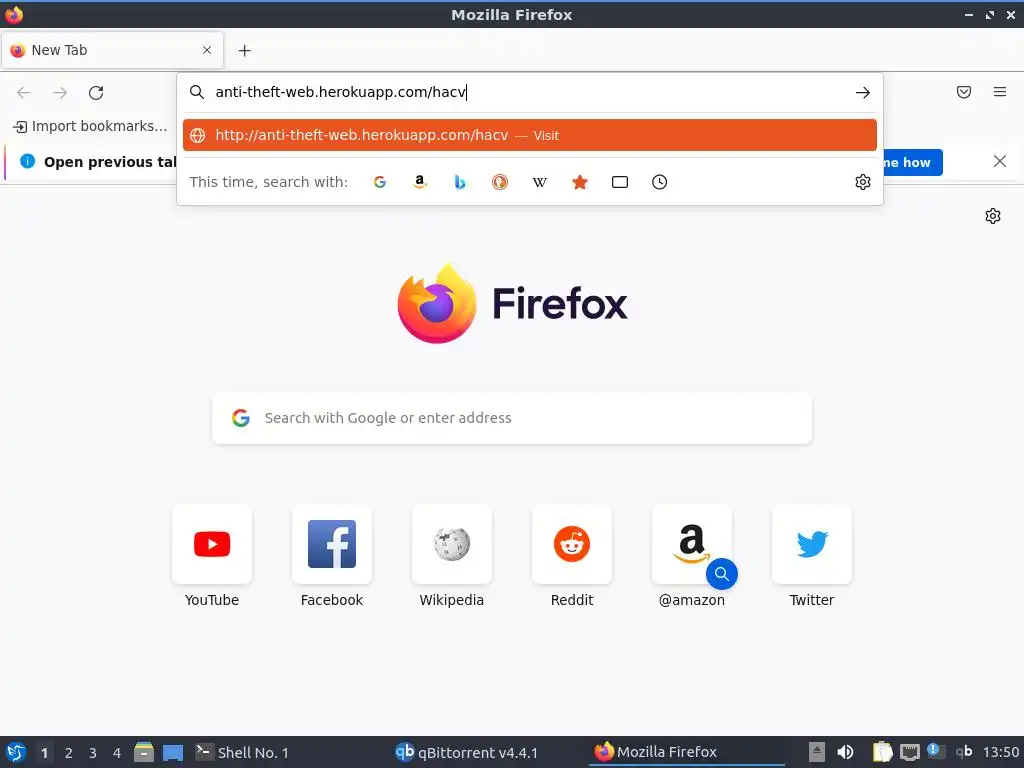Click the 13:50 clock
The image size is (1024, 768).
click(1000, 752)
